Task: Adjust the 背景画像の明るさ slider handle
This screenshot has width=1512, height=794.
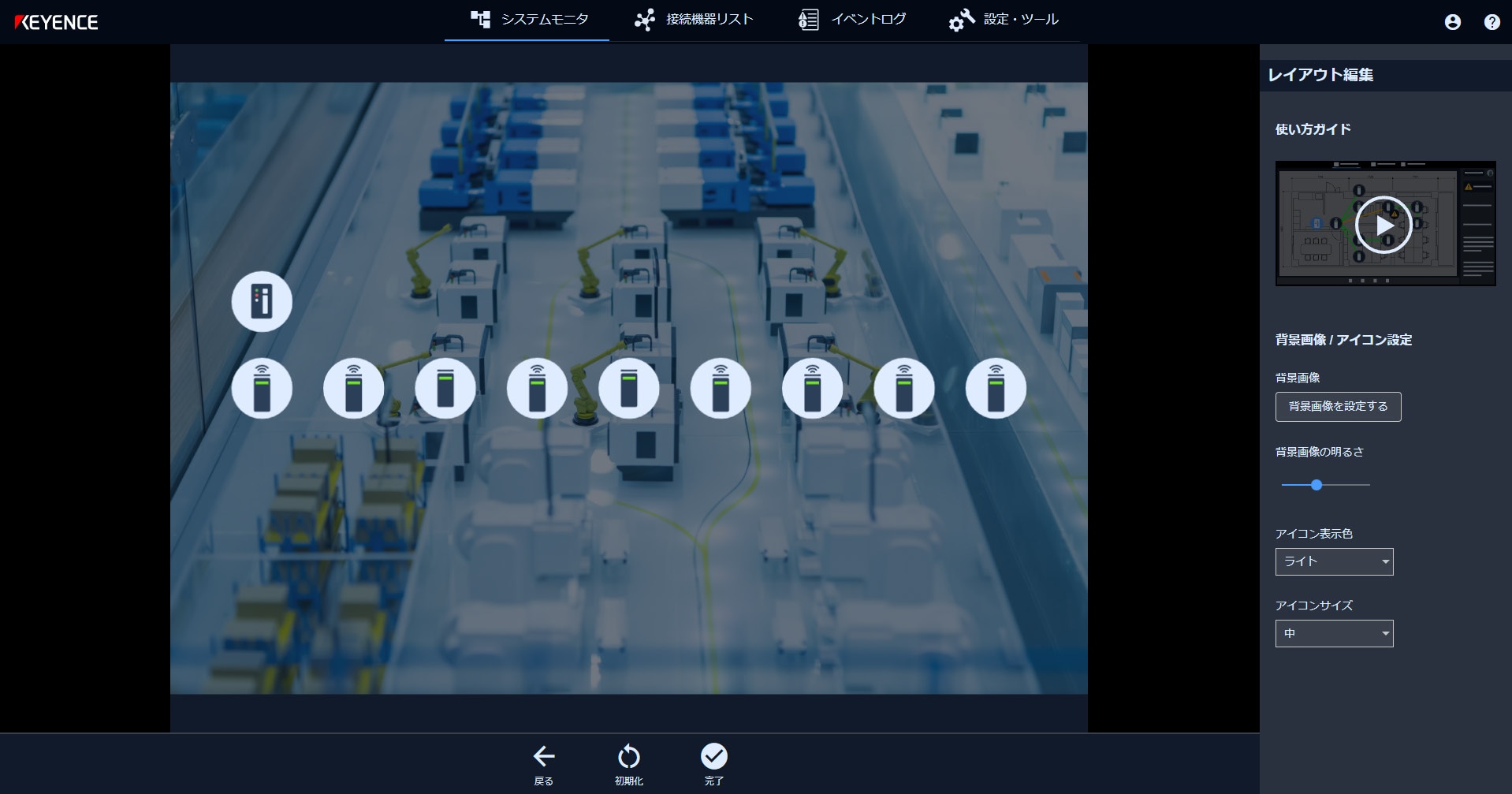Action: pos(1316,485)
